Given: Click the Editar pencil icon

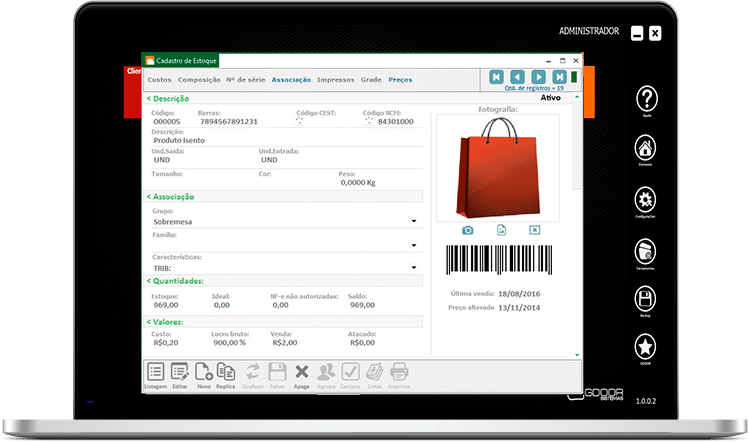Looking at the screenshot, I should (180, 372).
